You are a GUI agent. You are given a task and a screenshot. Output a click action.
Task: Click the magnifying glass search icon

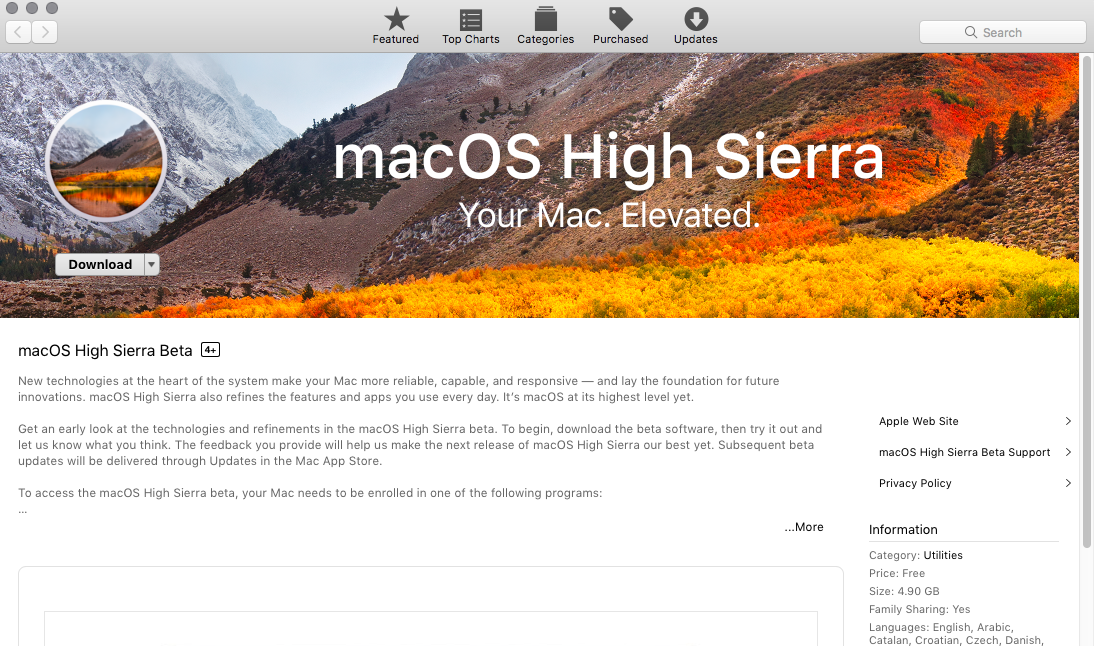[970, 32]
